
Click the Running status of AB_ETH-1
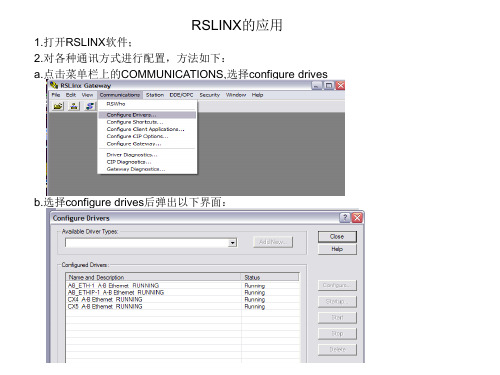[x=255, y=286]
